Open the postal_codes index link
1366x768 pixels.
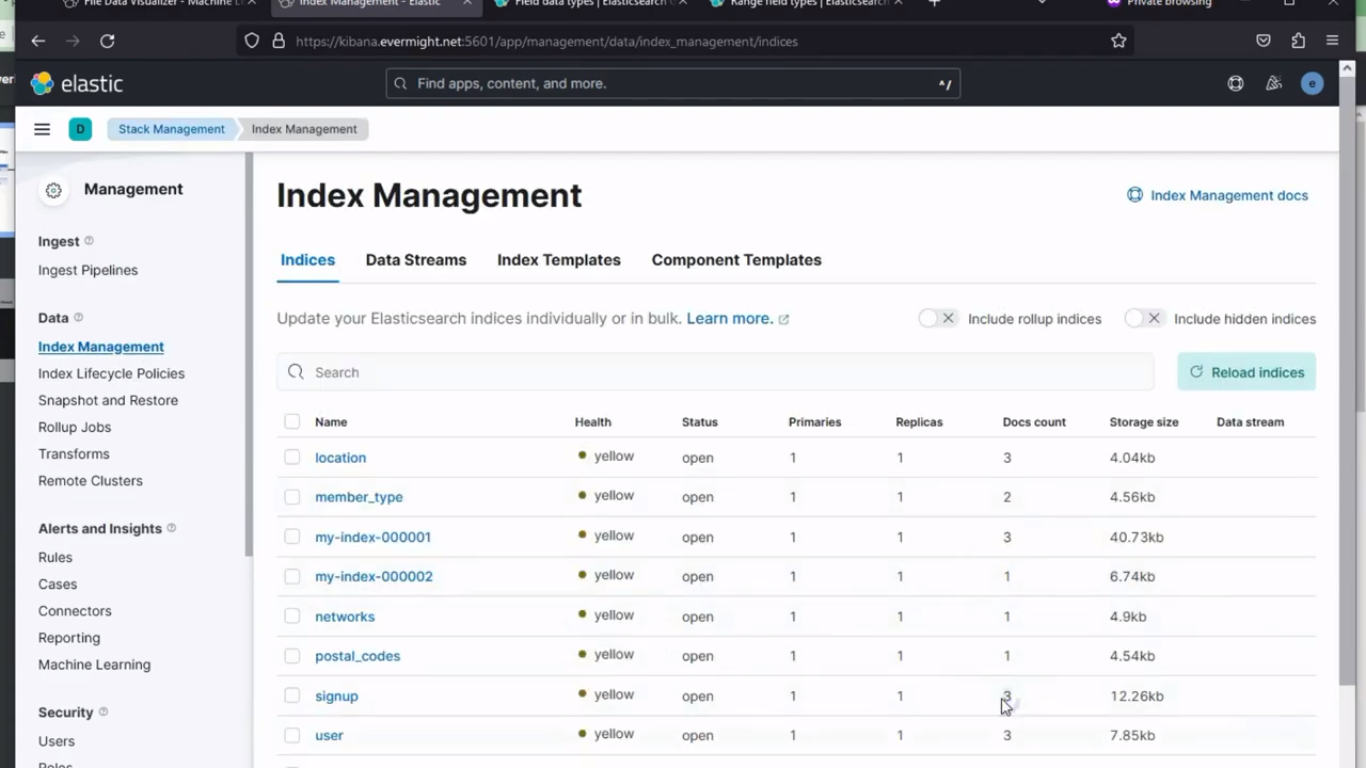coord(358,656)
